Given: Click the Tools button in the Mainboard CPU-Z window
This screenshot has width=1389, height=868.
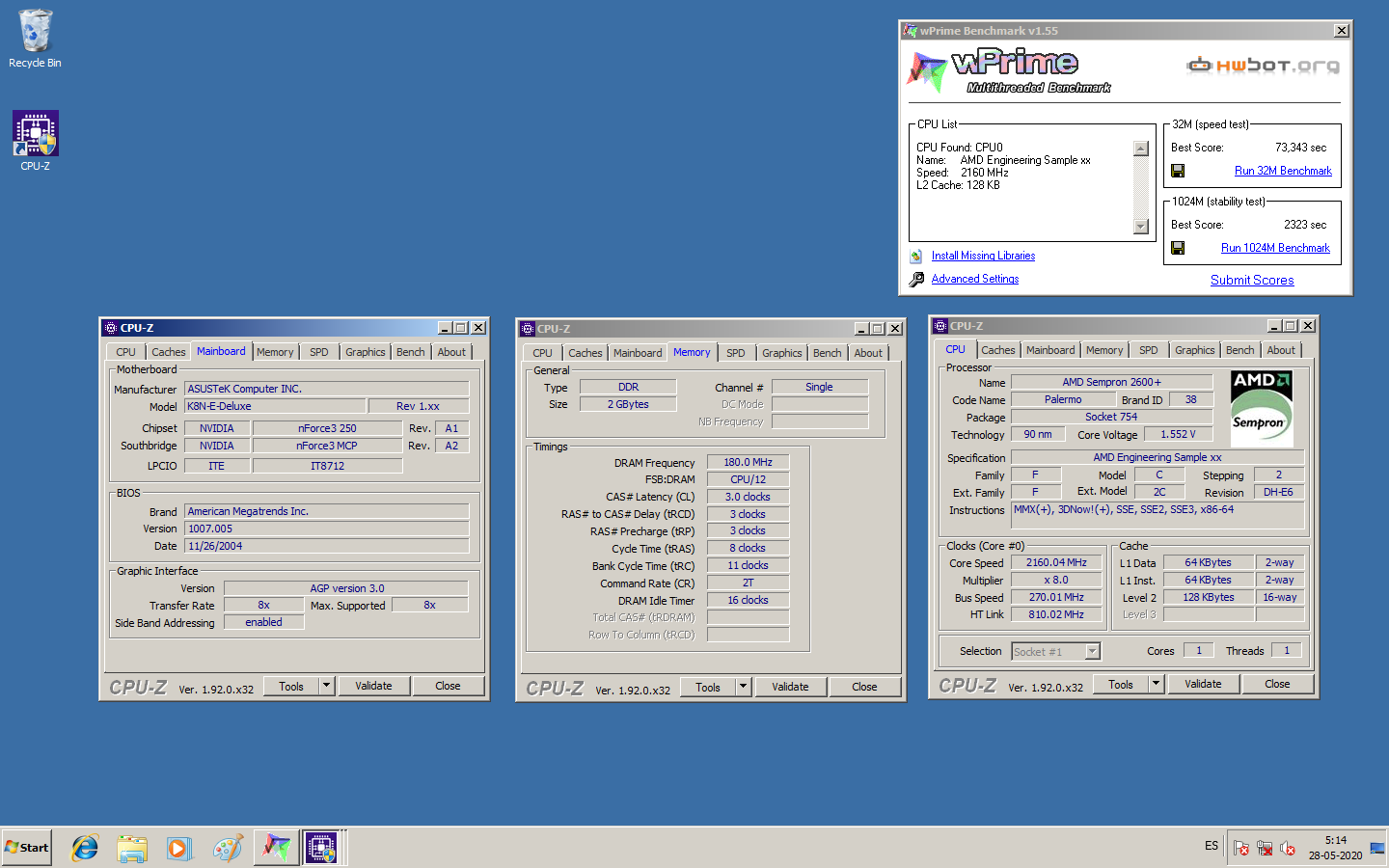Looking at the screenshot, I should 291,686.
